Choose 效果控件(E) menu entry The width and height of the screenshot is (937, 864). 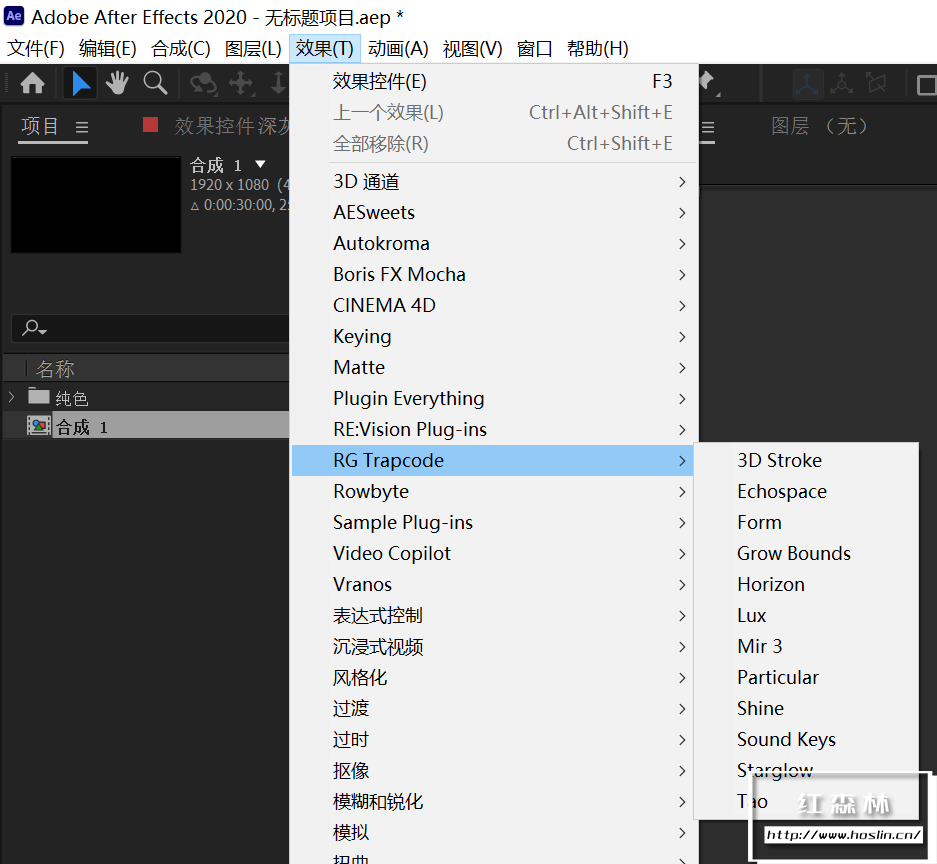[494, 81]
